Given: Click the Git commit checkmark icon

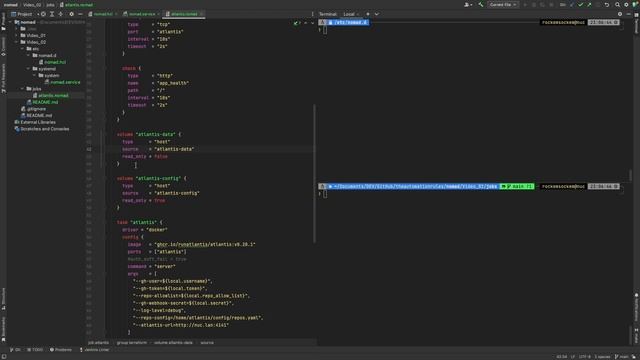Looking at the screenshot, I should [580, 4].
